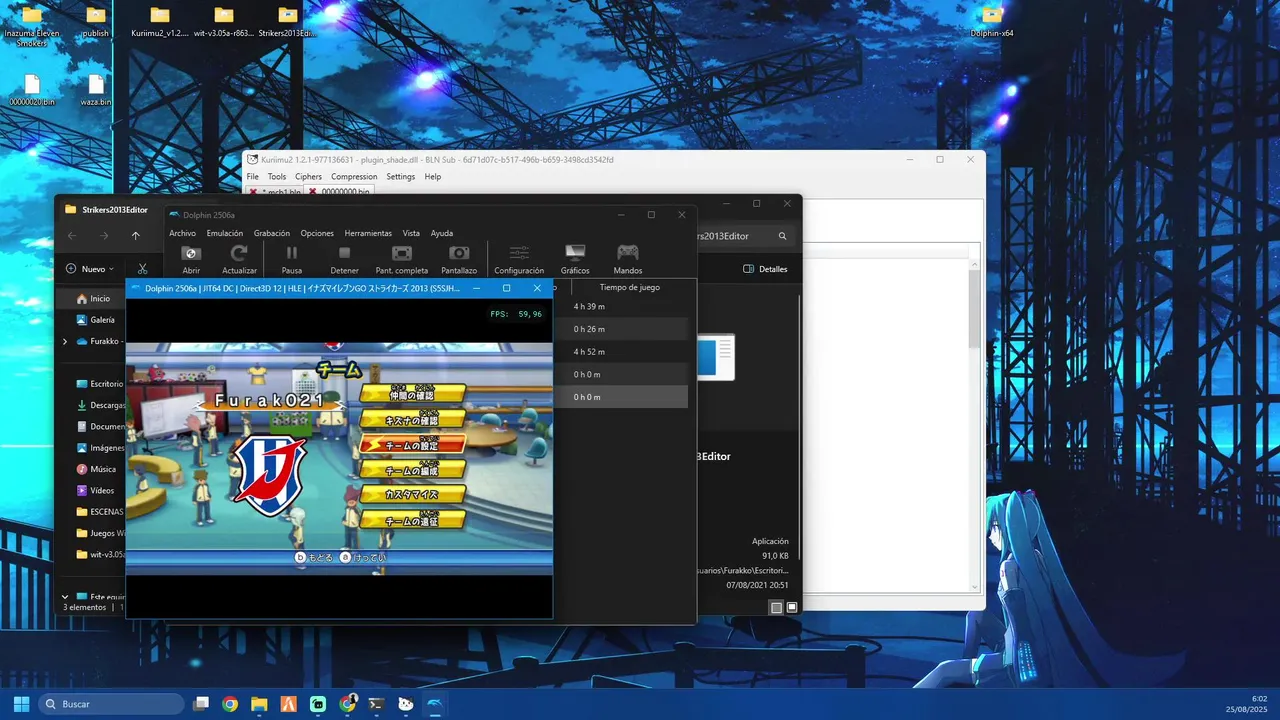Open the ESCENAS folder in the sidebar
Image resolution: width=1280 pixels, height=720 pixels.
[99, 512]
